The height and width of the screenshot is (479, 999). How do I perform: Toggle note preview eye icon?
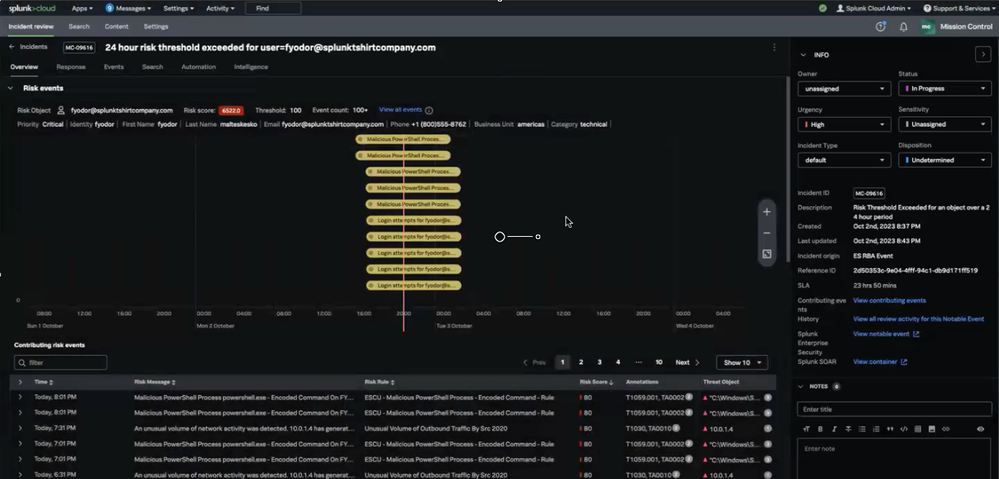pyautogui.click(x=980, y=429)
